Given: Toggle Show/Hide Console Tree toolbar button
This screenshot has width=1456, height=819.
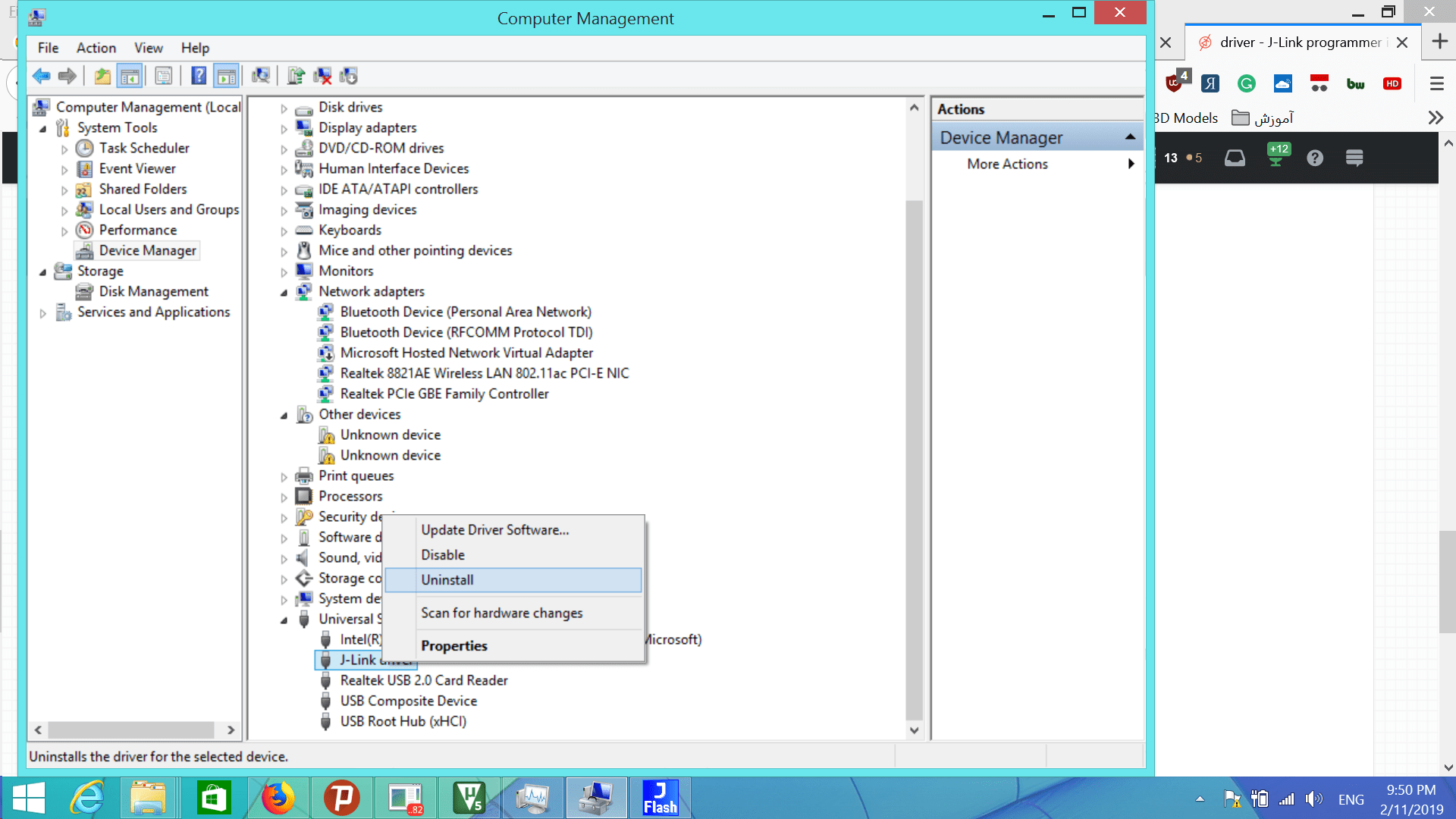Looking at the screenshot, I should click(x=130, y=76).
